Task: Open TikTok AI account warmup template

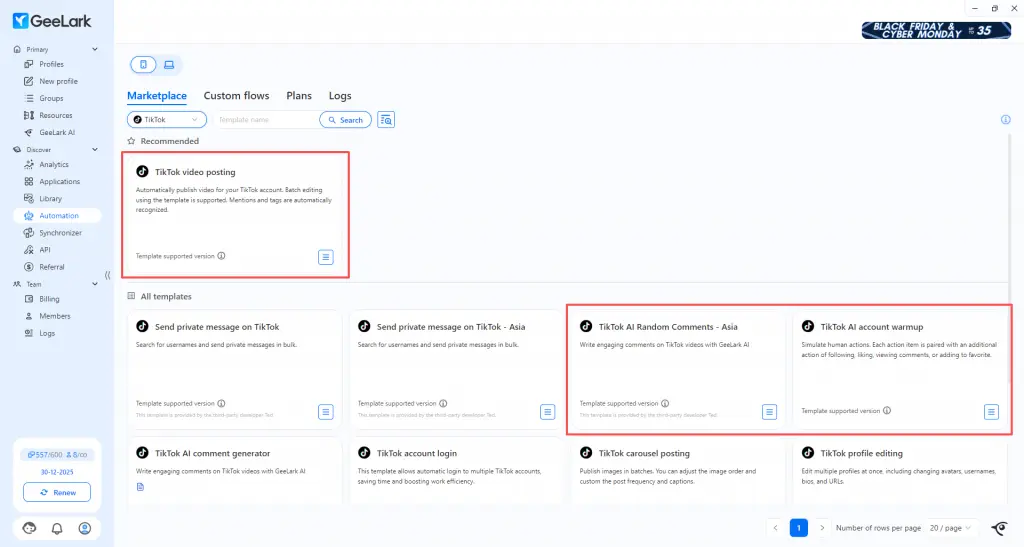Action: pyautogui.click(x=901, y=369)
